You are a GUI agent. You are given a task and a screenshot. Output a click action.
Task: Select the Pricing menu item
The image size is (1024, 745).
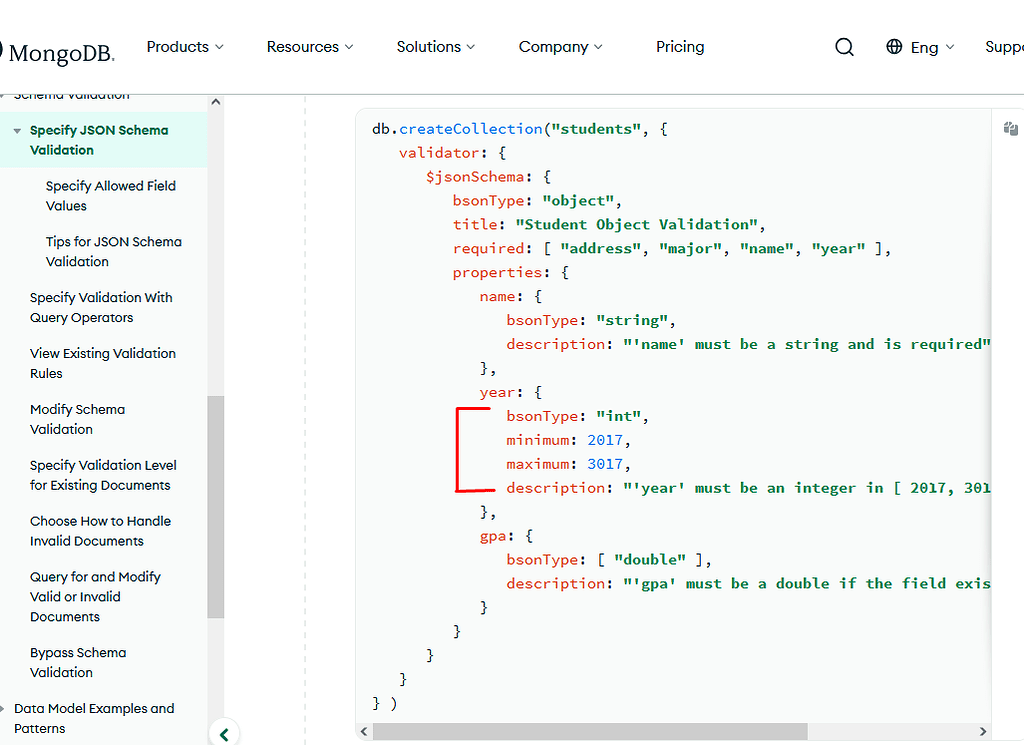[680, 46]
